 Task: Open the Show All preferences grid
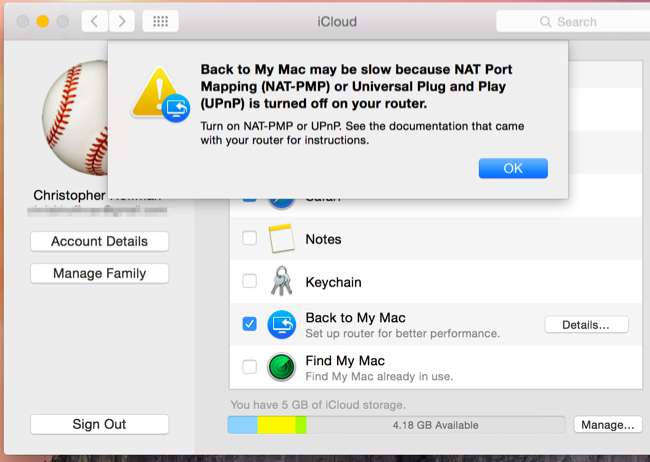pyautogui.click(x=161, y=21)
